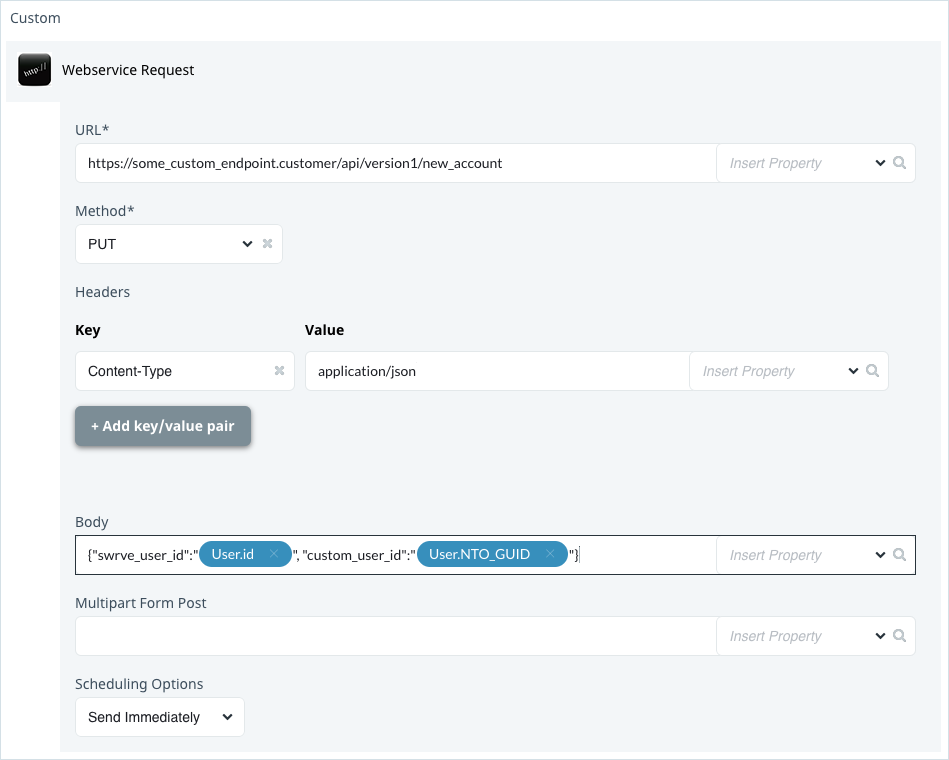Clear the PUT method selection
The image size is (949, 760).
click(x=268, y=244)
